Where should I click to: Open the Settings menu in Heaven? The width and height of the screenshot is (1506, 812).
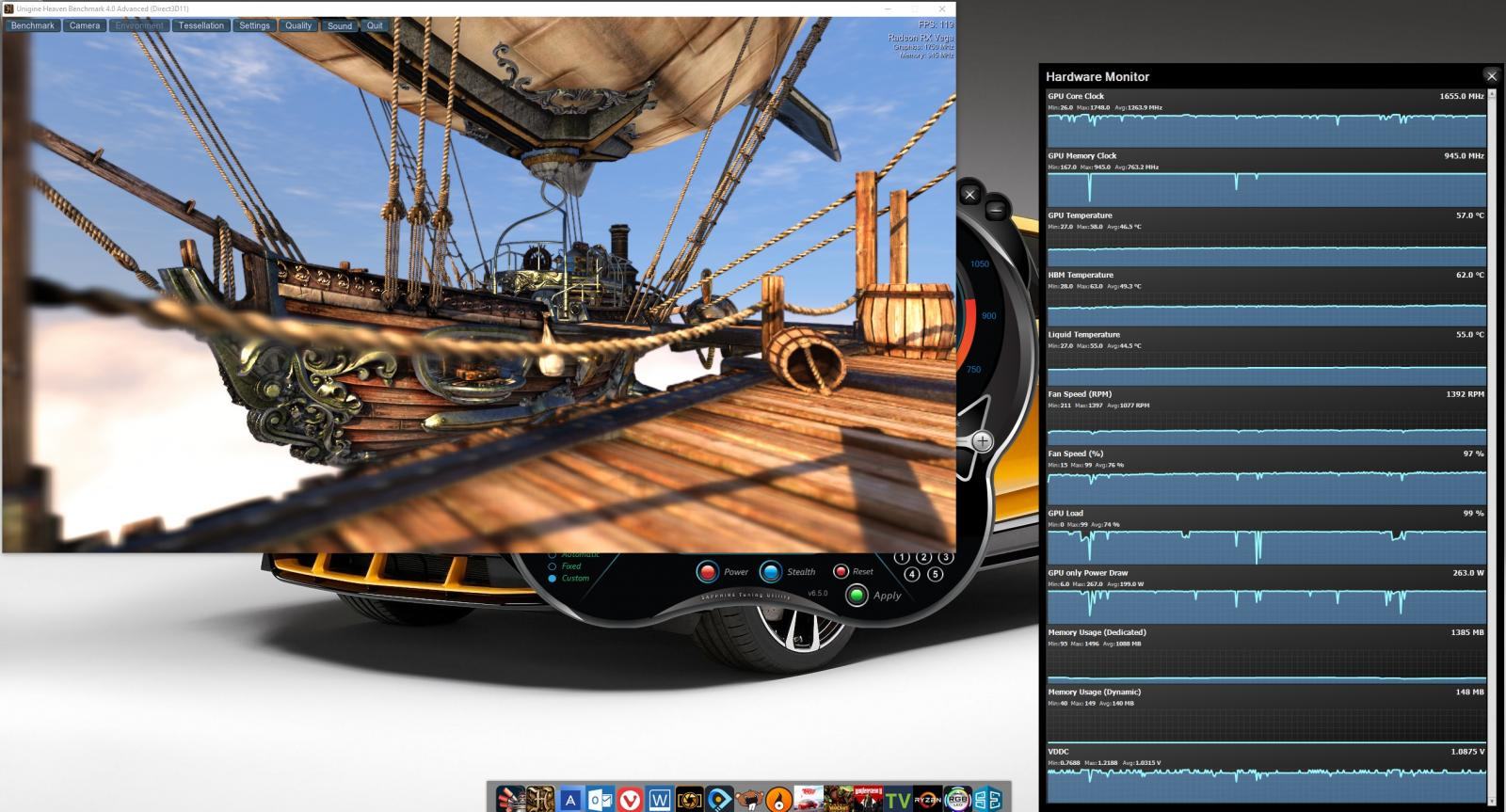click(254, 25)
